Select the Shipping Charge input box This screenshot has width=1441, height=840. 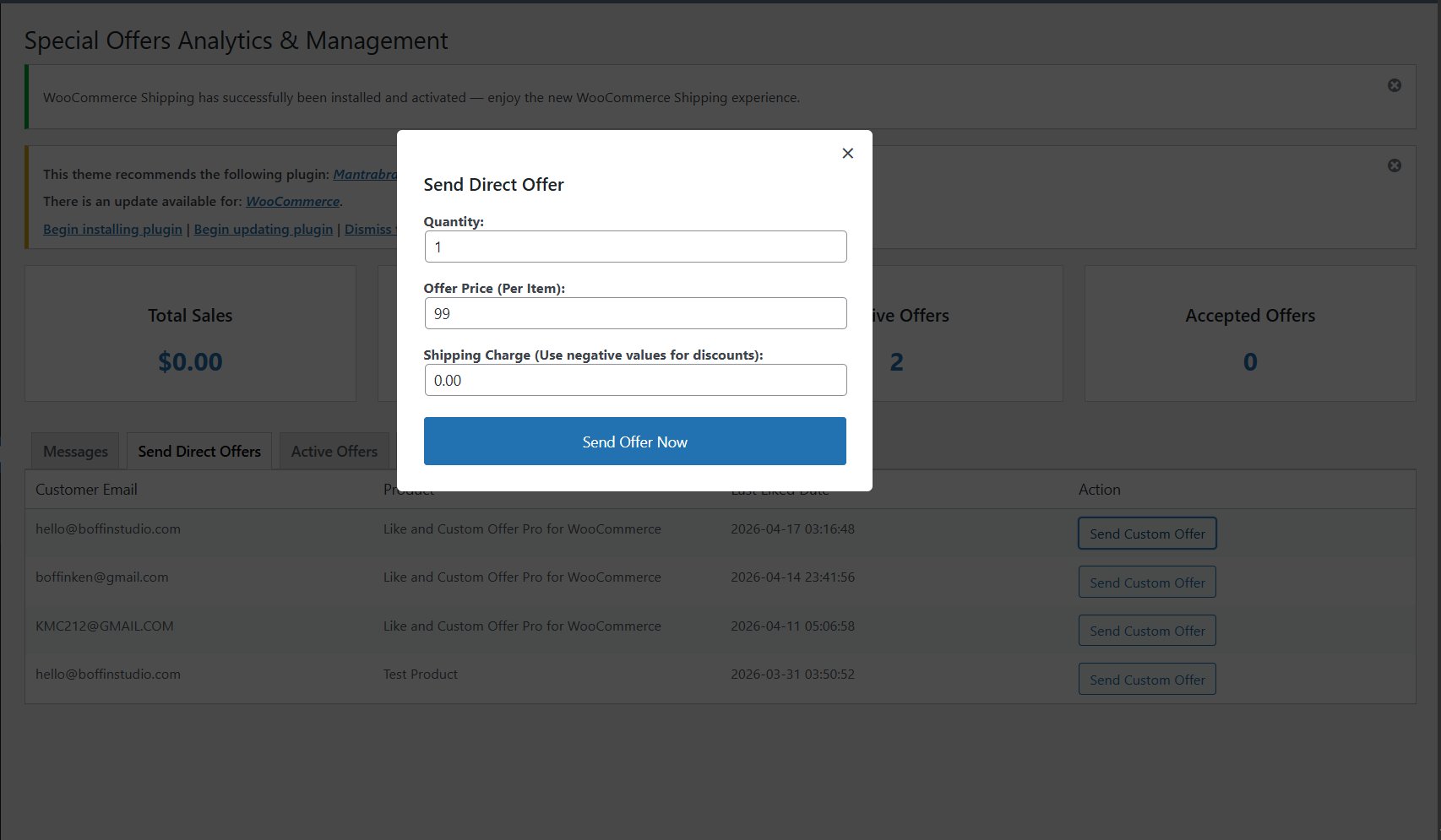pyautogui.click(x=634, y=380)
